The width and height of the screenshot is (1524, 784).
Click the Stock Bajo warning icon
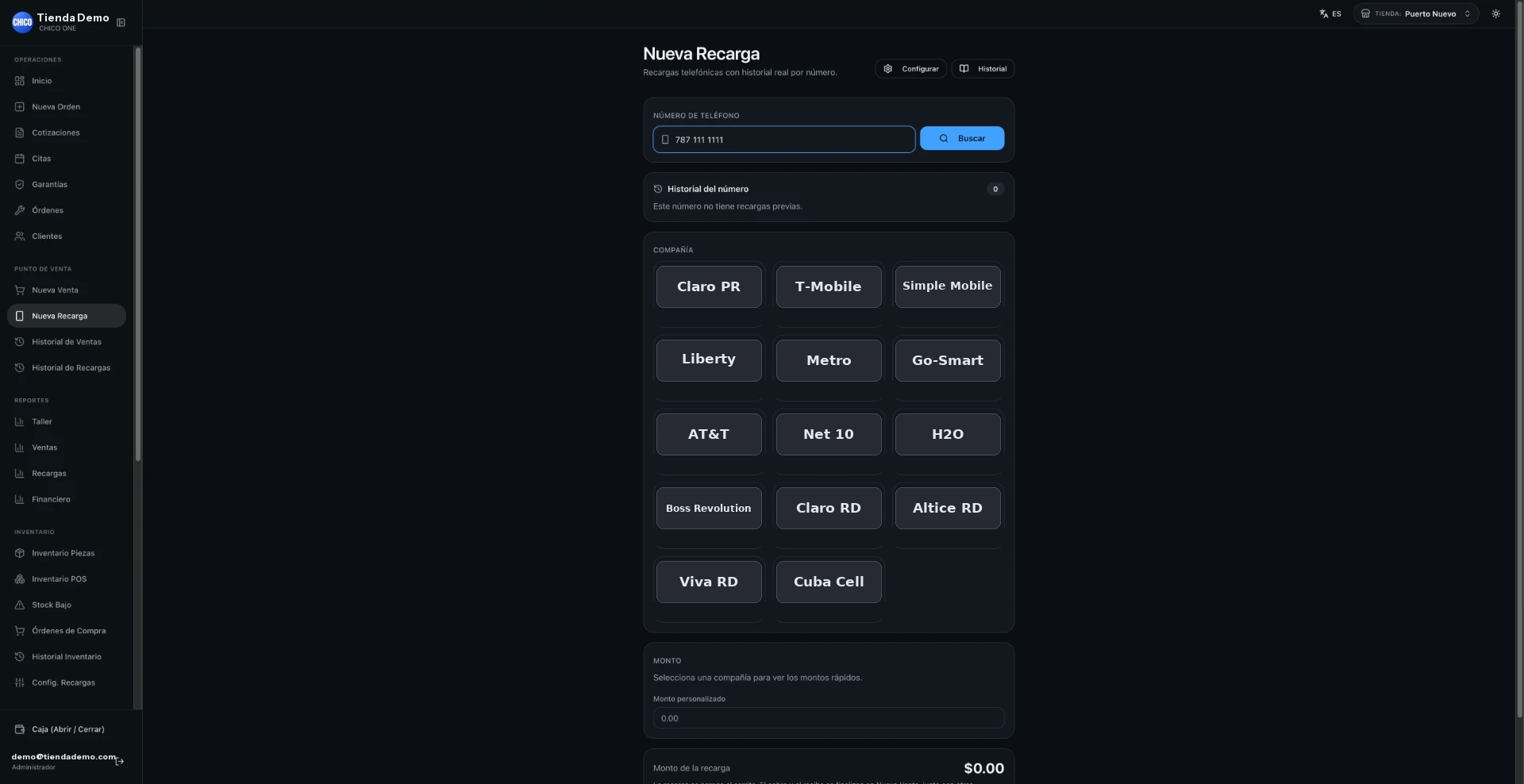[x=20, y=605]
